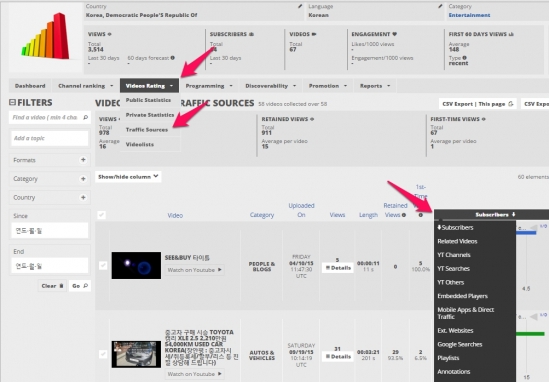
Task: Sort by Views column header
Action: click(337, 215)
